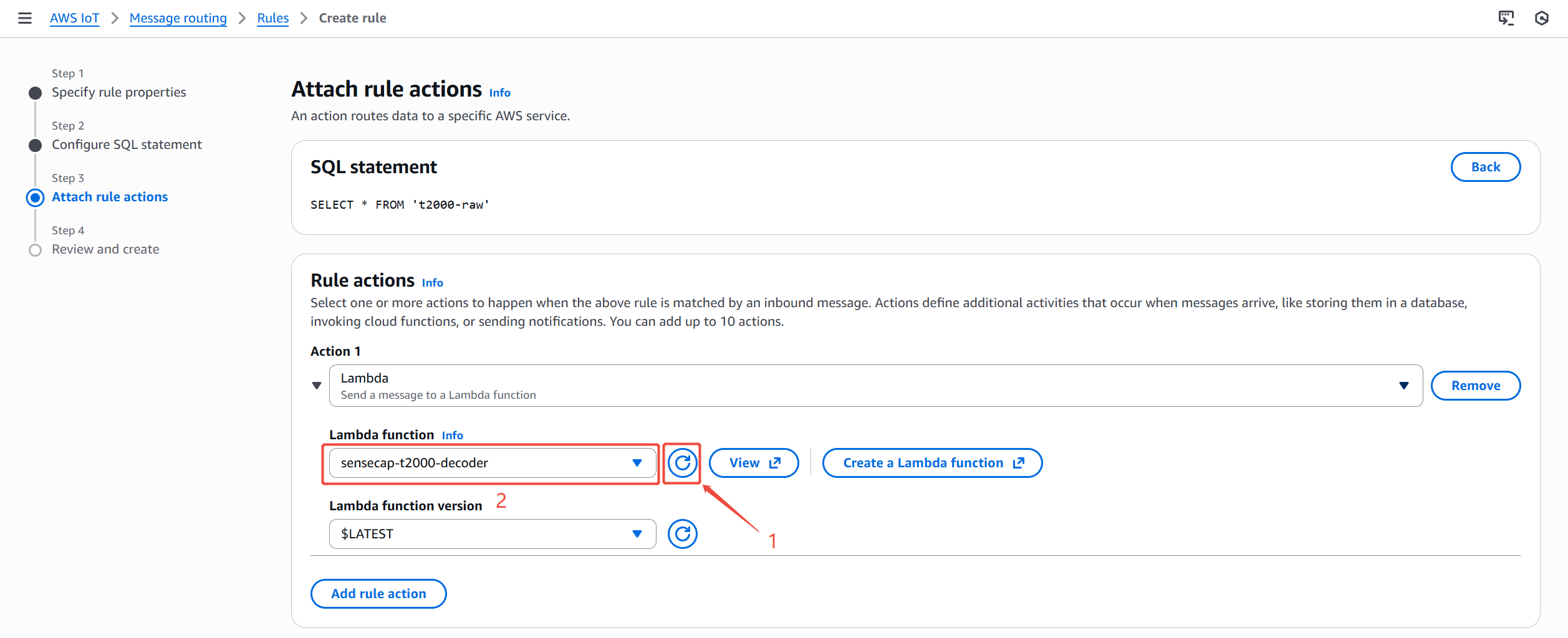Image resolution: width=1568 pixels, height=638 pixels.
Task: Select Step 3 Attach rule actions radio
Action: click(x=36, y=198)
